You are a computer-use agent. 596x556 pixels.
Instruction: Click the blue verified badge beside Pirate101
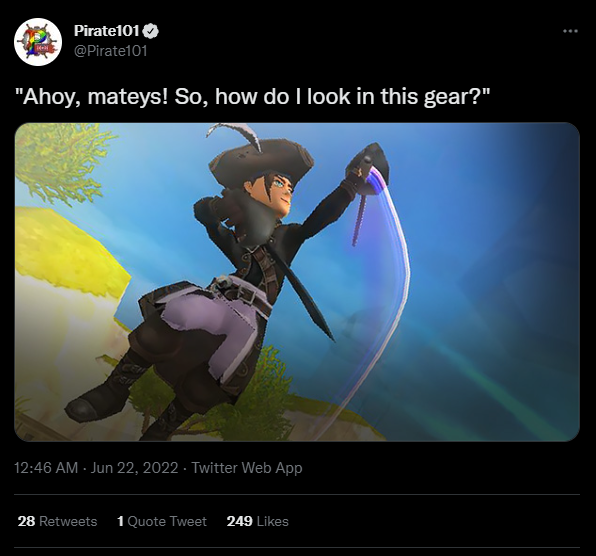[151, 32]
